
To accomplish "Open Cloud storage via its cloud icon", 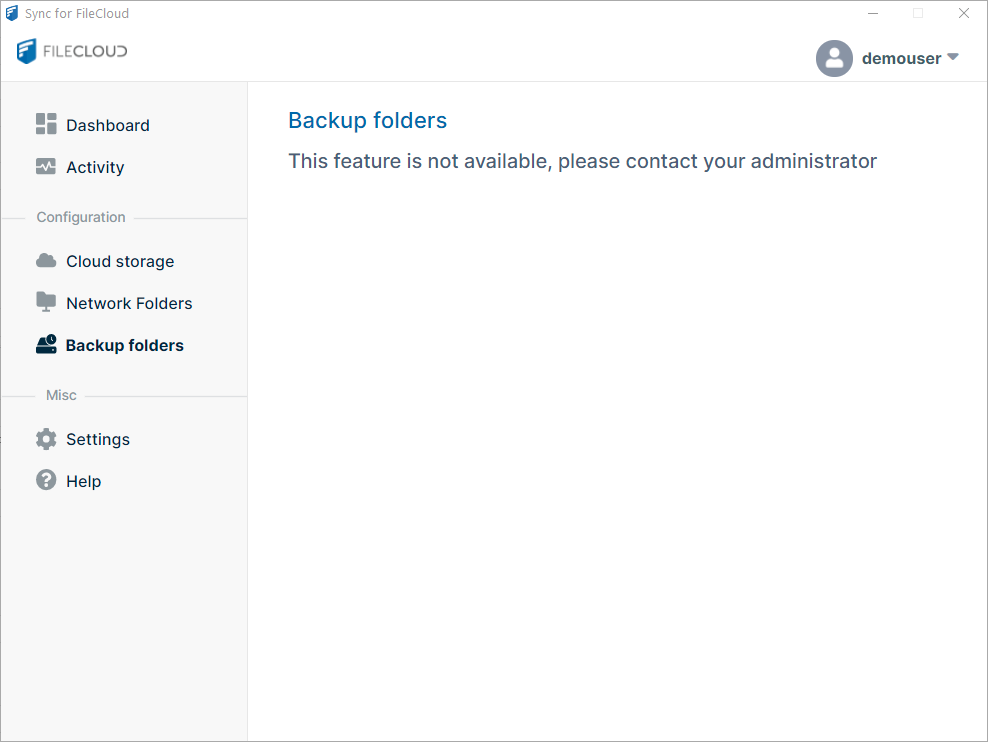I will 46,260.
